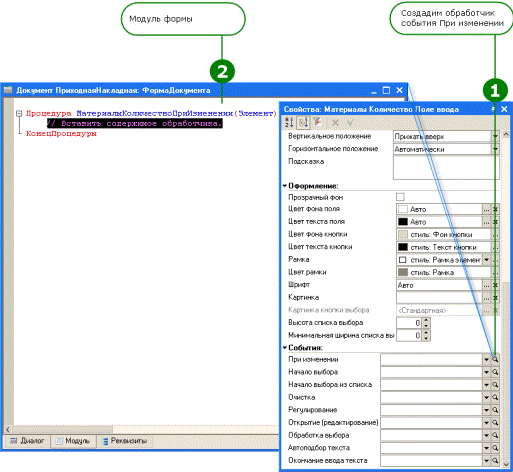Collapse the События section
This screenshot has width=513, height=472.
285,347
